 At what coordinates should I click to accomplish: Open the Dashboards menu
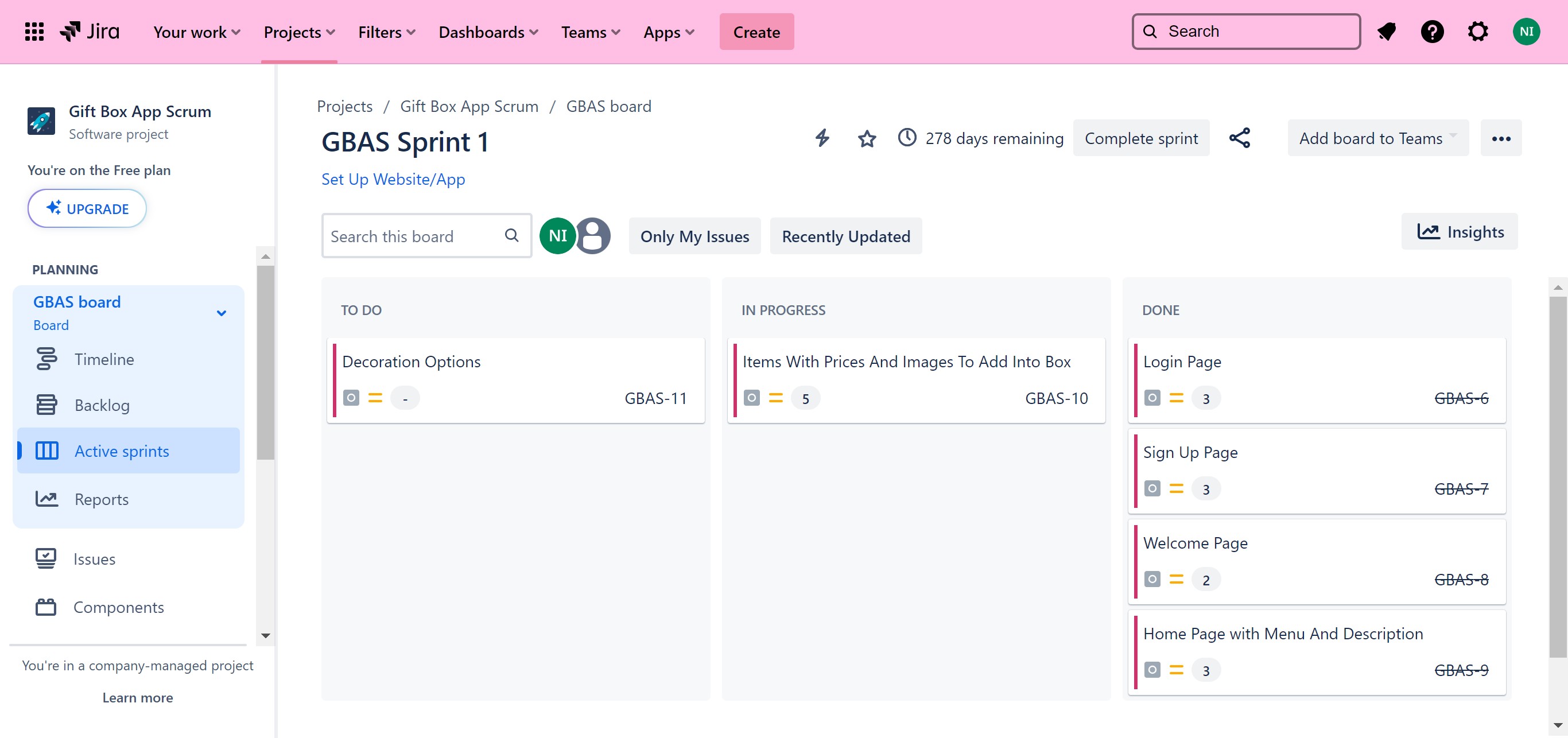pyautogui.click(x=488, y=32)
